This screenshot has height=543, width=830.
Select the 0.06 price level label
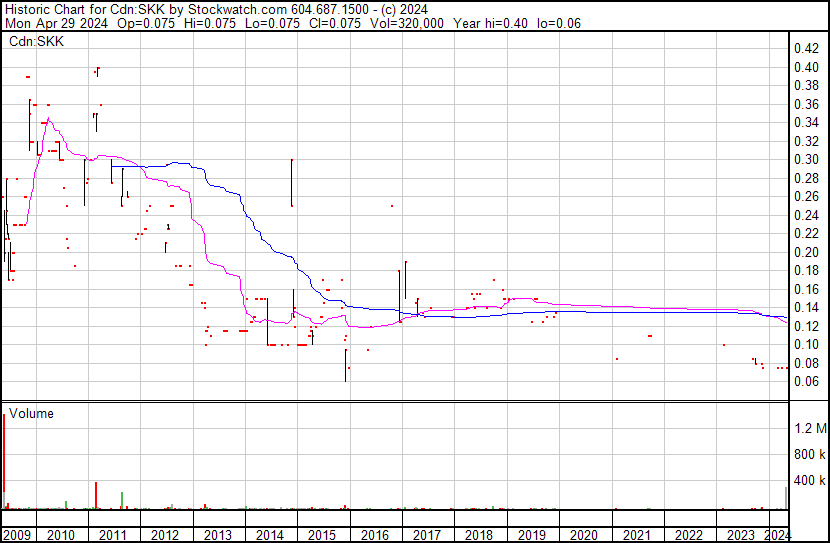pos(806,381)
